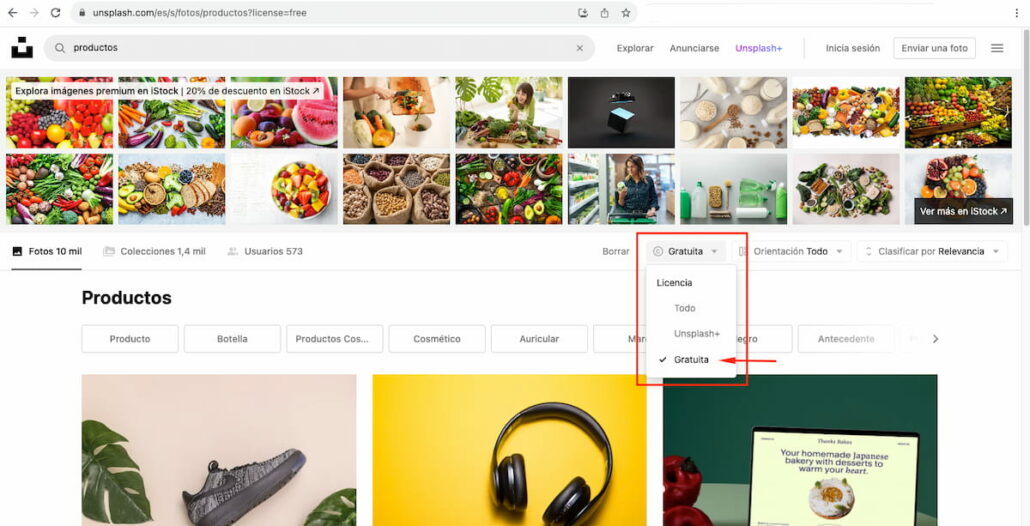The height and width of the screenshot is (526, 1030).
Task: Click the iStock premium discount banner
Action: (168, 91)
